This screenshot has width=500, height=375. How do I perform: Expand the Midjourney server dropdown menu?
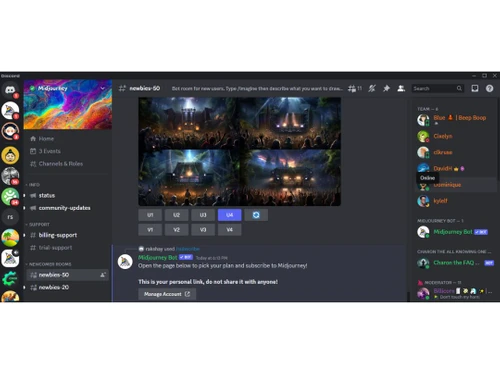103,88
